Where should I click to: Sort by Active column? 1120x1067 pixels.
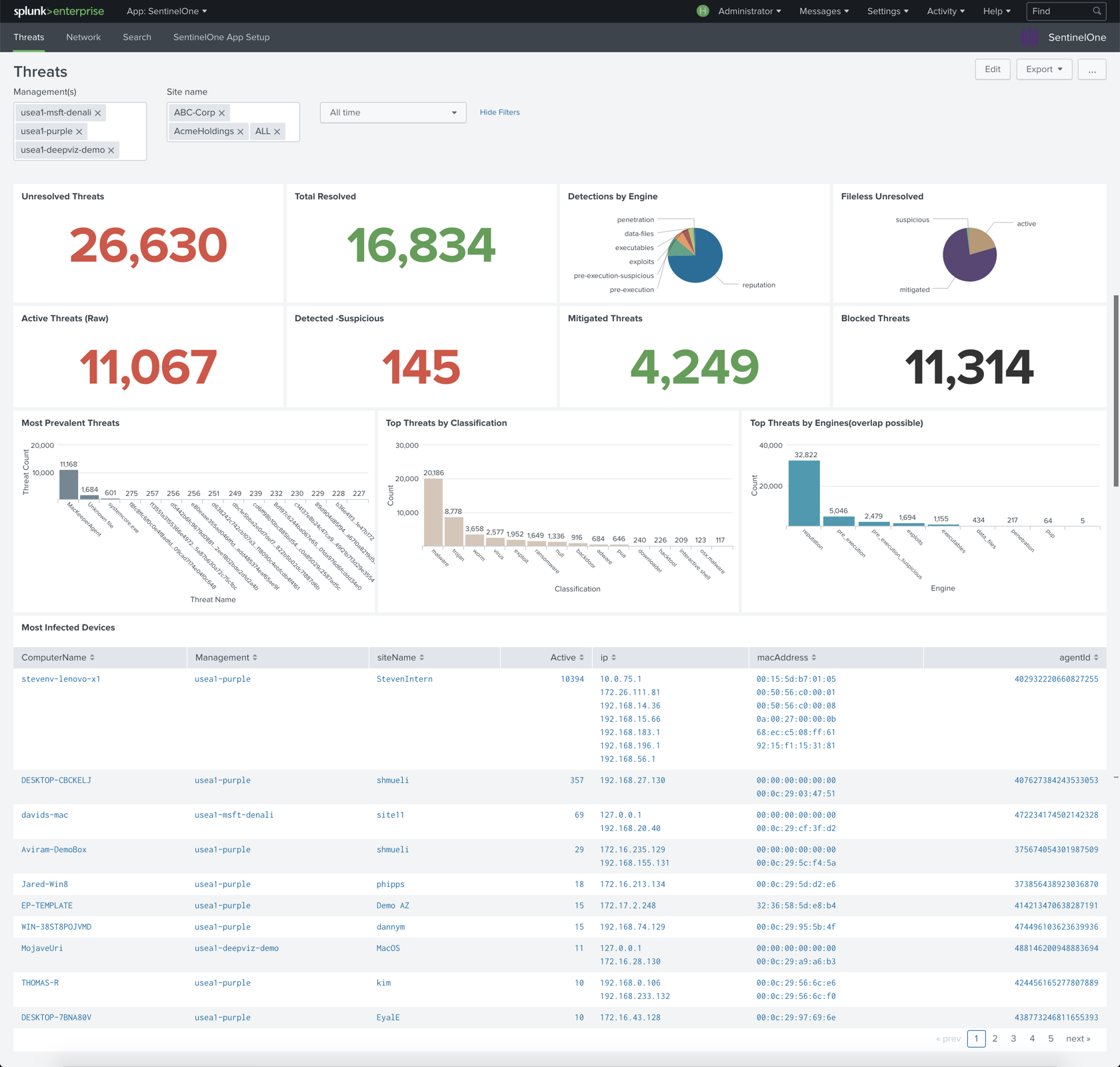click(567, 657)
